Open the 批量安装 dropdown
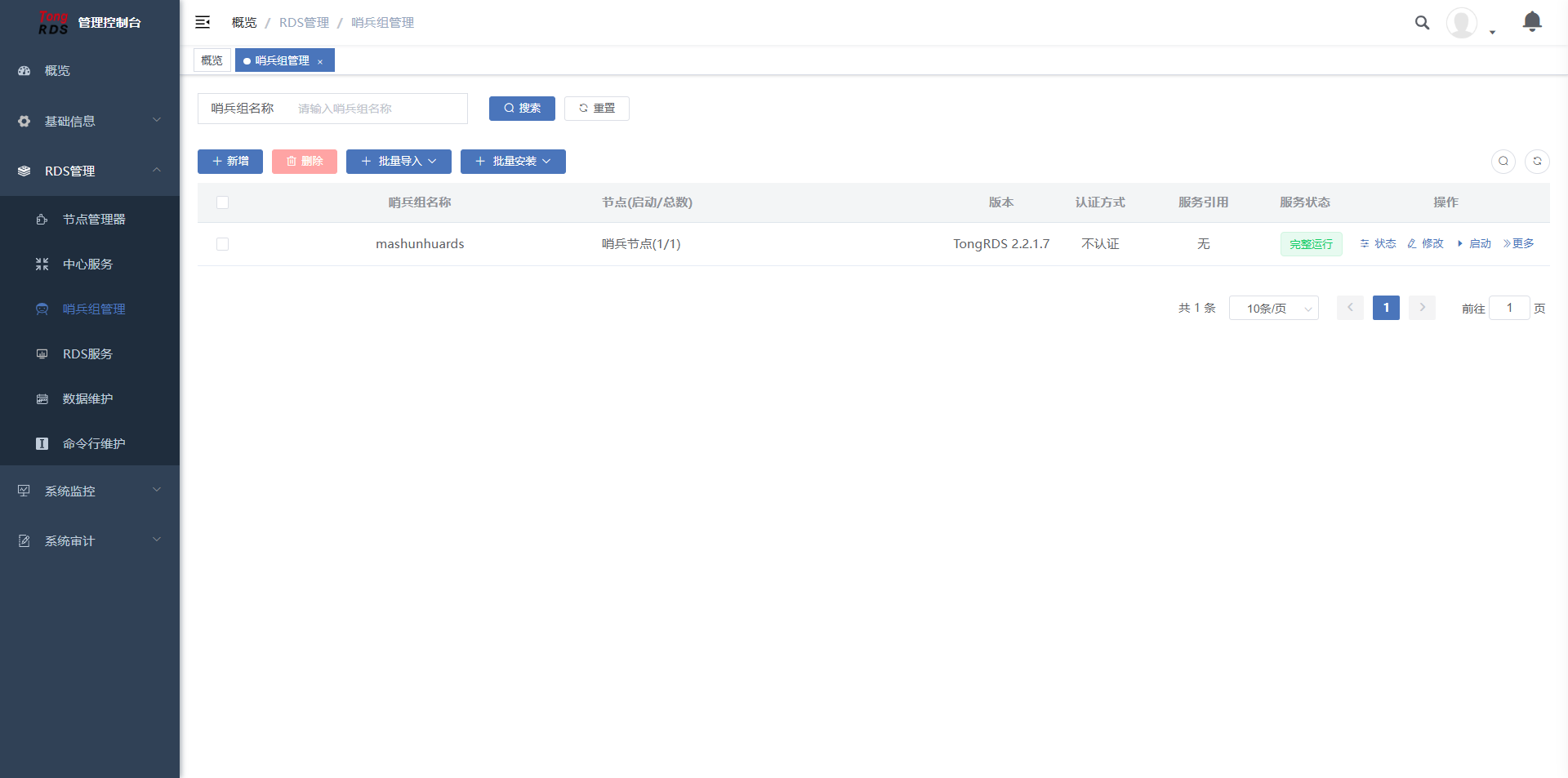 point(513,162)
